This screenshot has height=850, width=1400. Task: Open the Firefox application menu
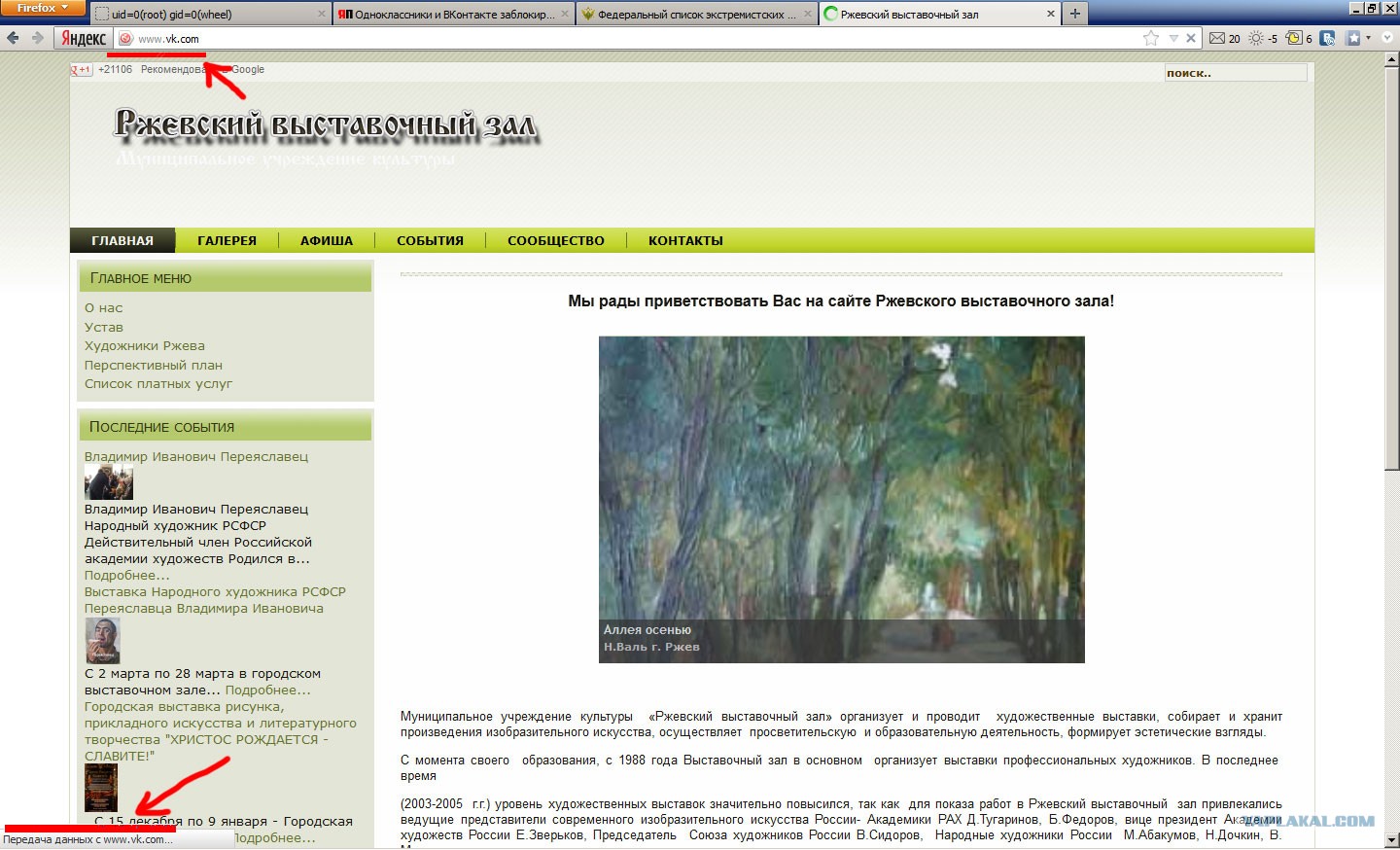pyautogui.click(x=43, y=8)
